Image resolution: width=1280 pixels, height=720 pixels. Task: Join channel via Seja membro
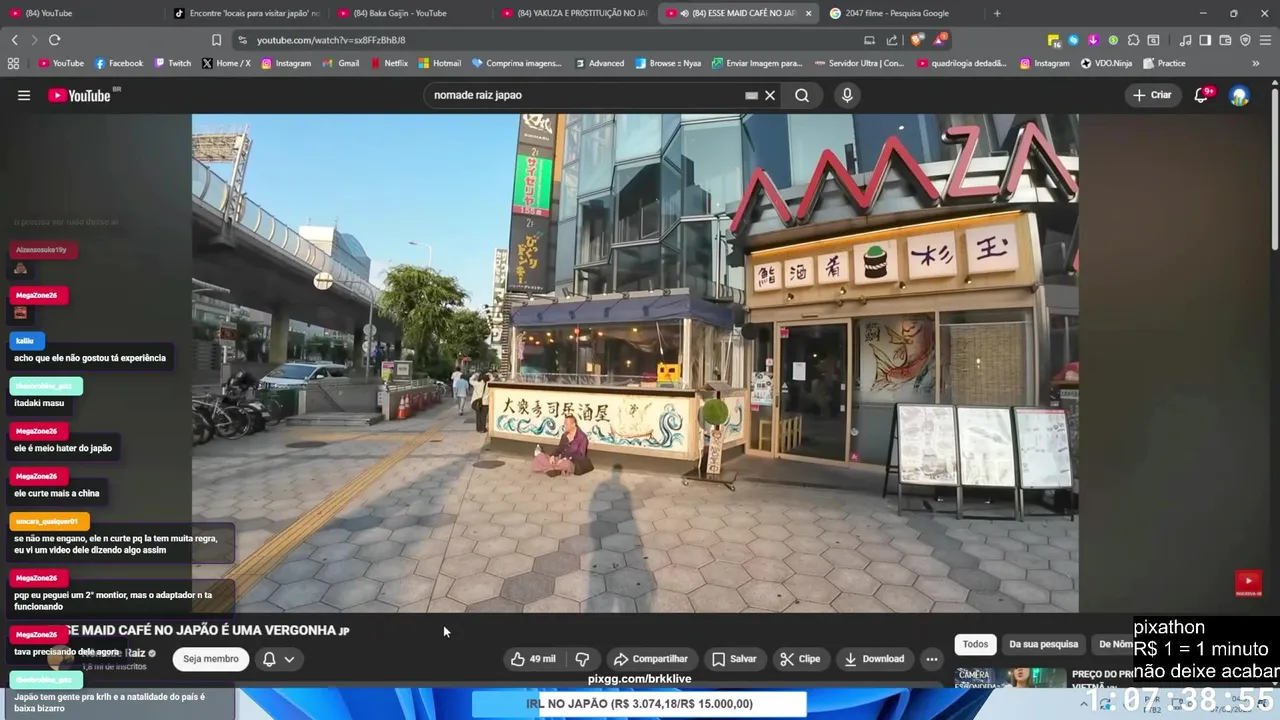[x=210, y=659]
